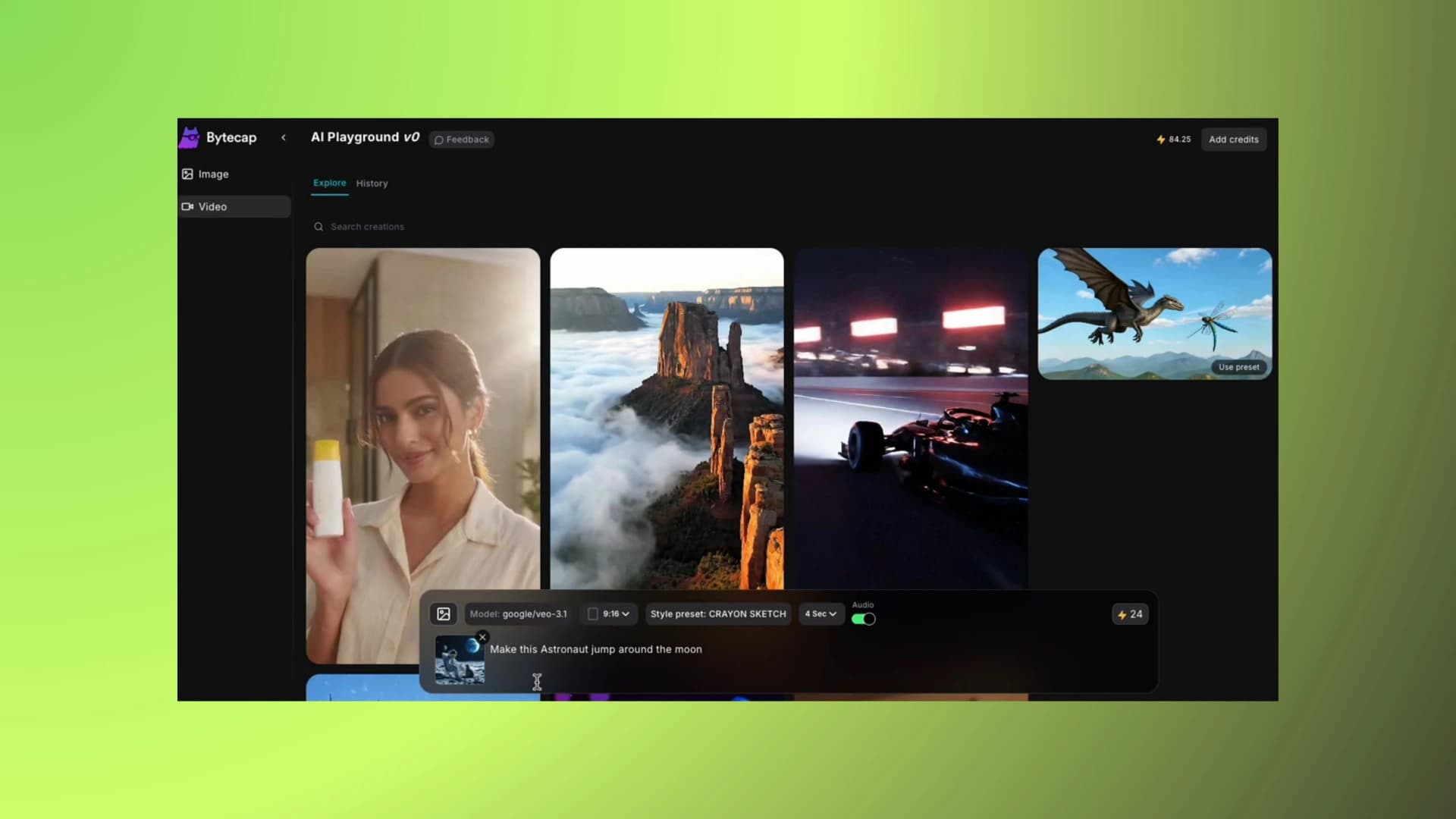Open the image upload icon in prompt bar
1456x819 pixels.
(443, 614)
